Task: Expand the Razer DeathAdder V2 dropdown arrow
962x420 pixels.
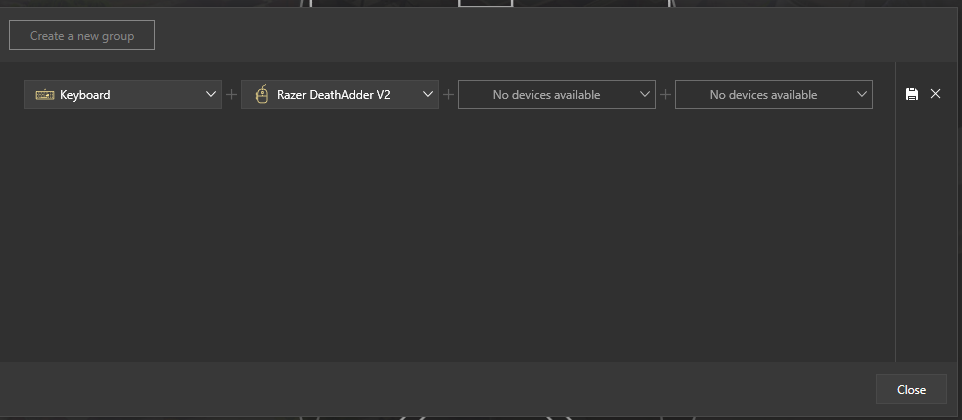Action: click(x=428, y=95)
